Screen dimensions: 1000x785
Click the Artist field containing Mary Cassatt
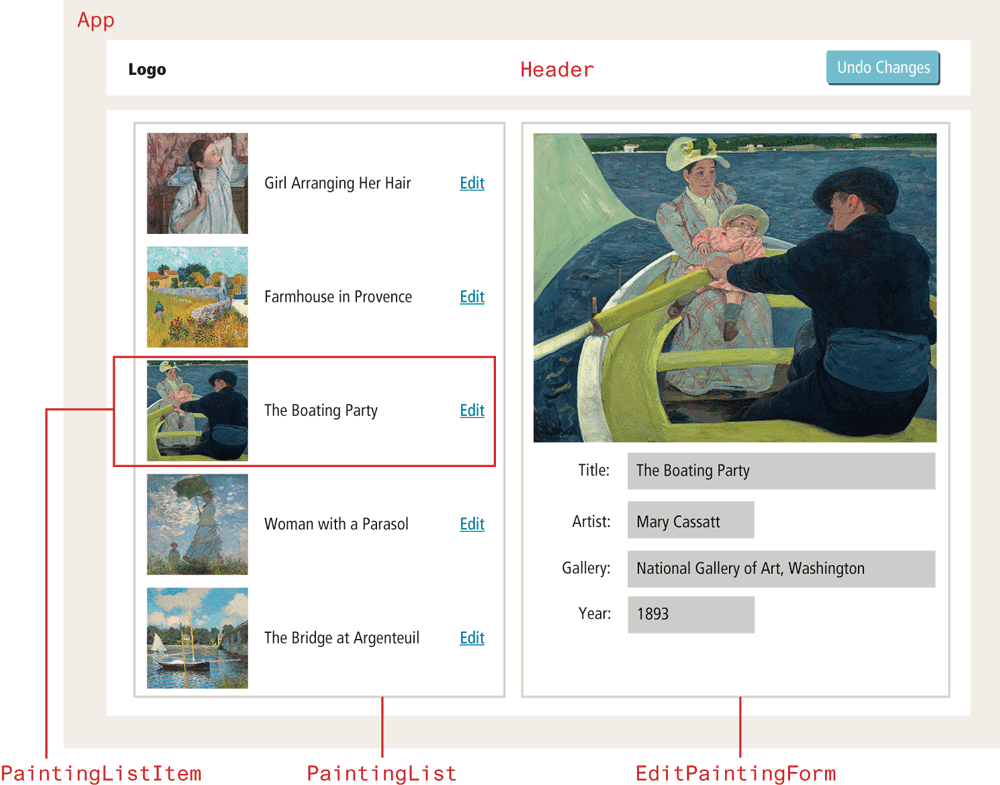click(690, 521)
